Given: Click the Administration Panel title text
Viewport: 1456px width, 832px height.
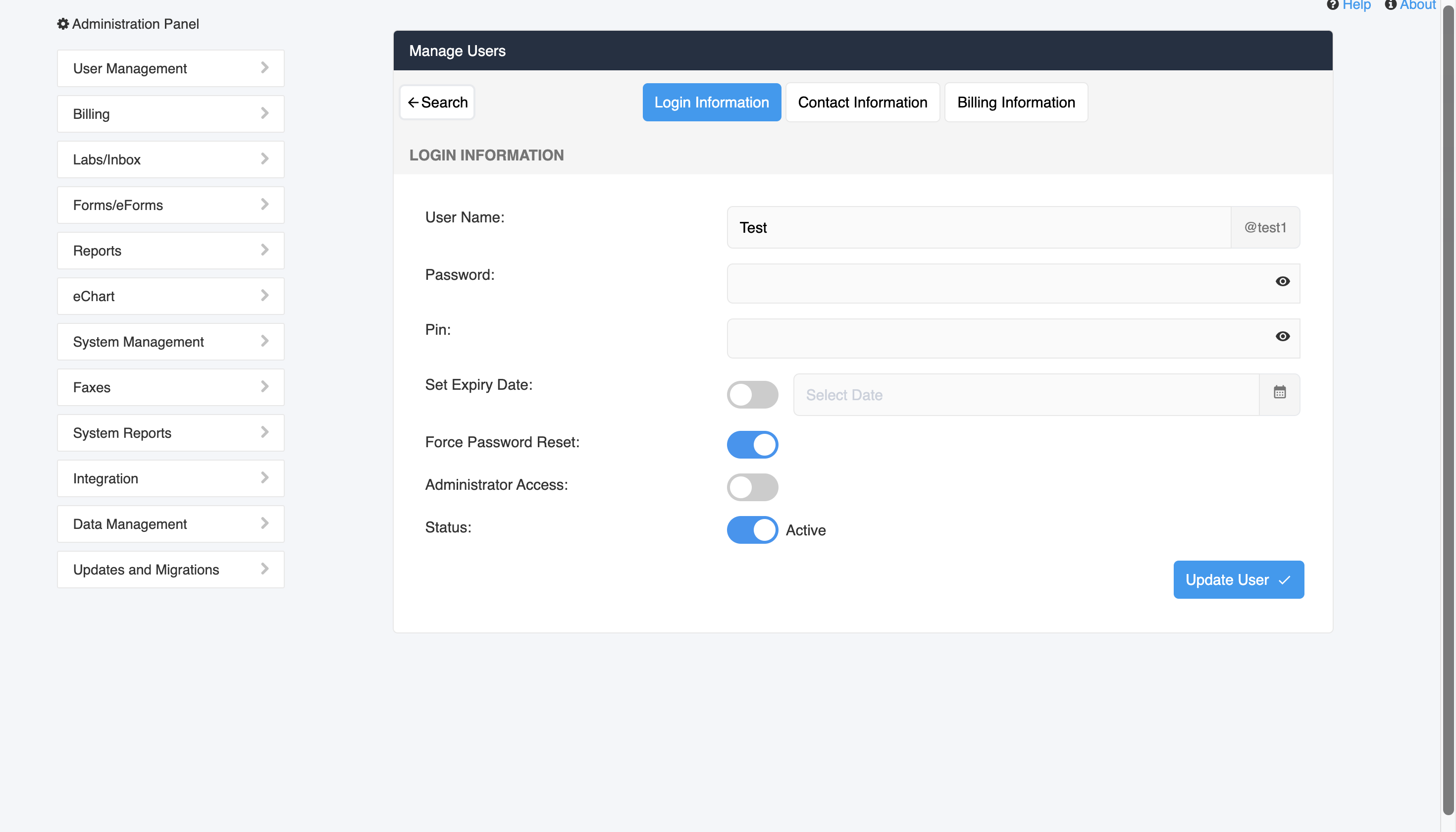Looking at the screenshot, I should [135, 24].
